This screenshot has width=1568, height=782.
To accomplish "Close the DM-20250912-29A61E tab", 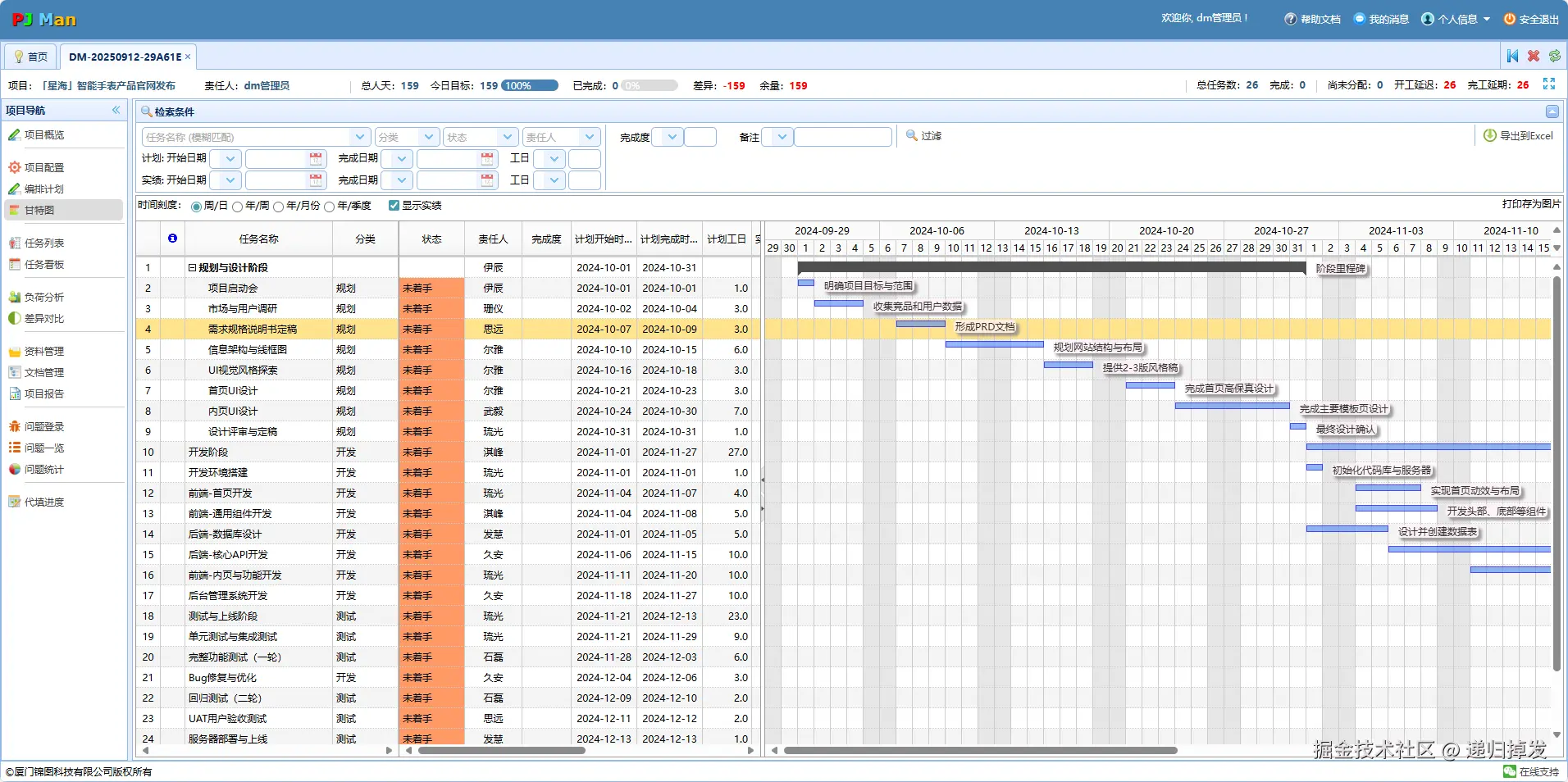I will [188, 57].
